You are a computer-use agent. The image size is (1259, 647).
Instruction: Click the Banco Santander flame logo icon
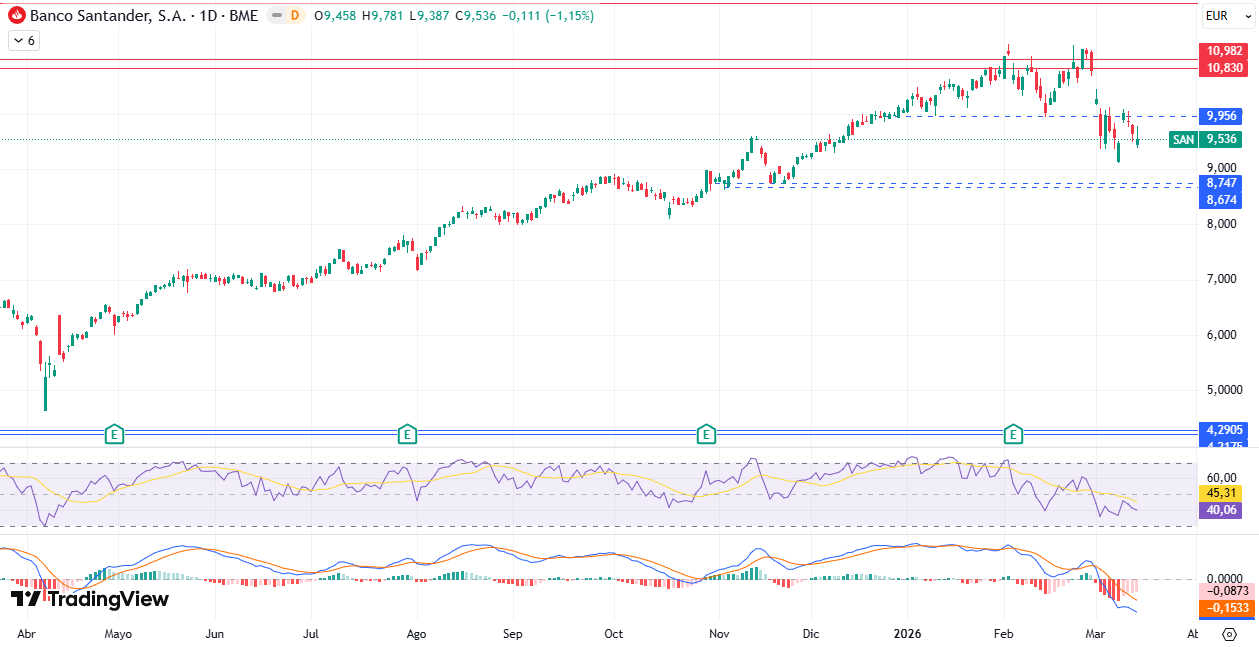[x=17, y=16]
